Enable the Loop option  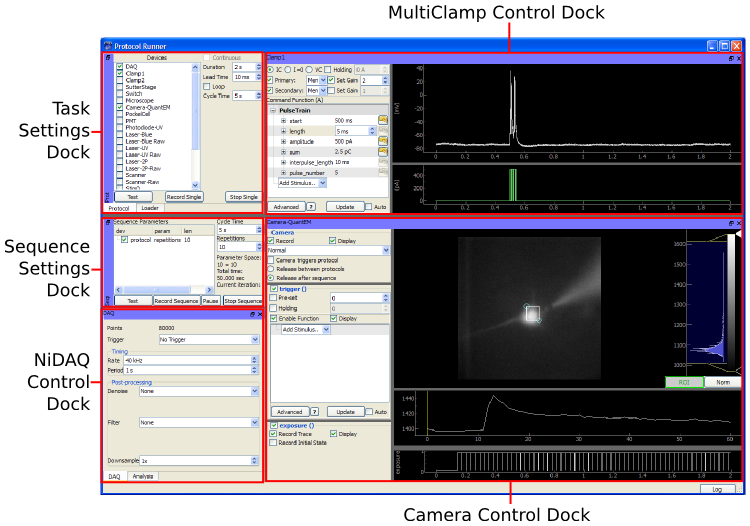[207, 87]
